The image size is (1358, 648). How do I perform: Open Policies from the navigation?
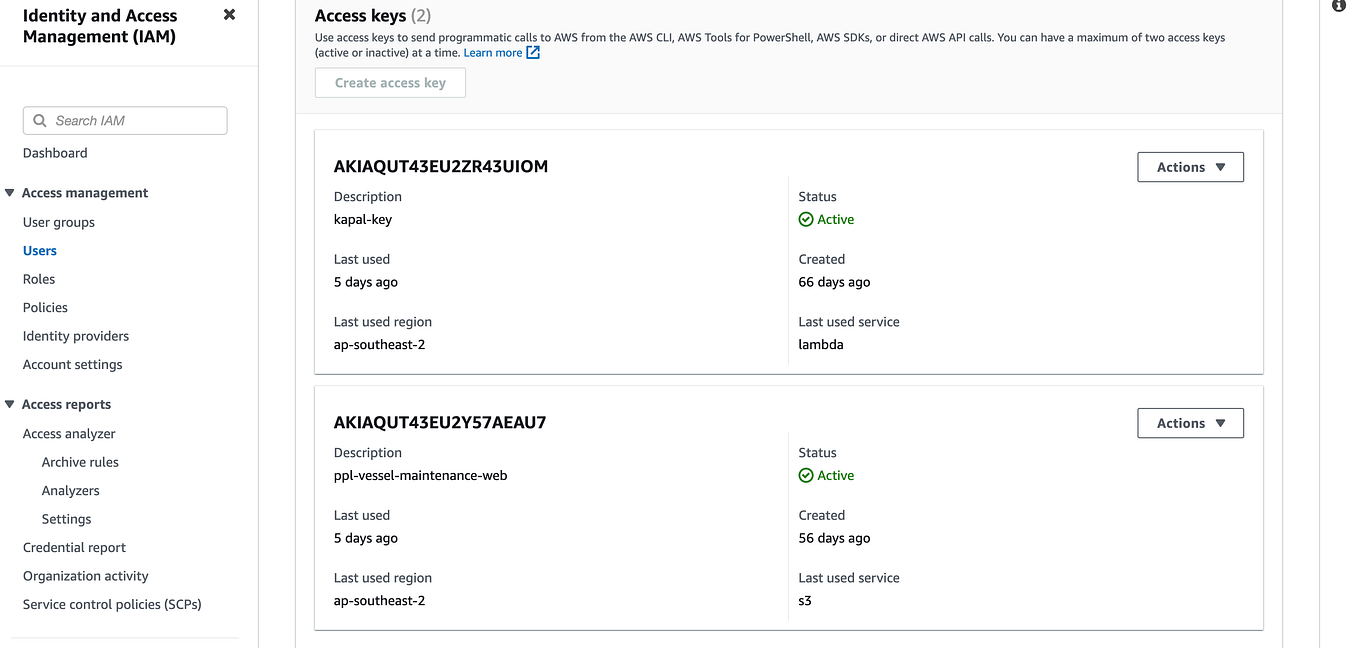click(45, 307)
